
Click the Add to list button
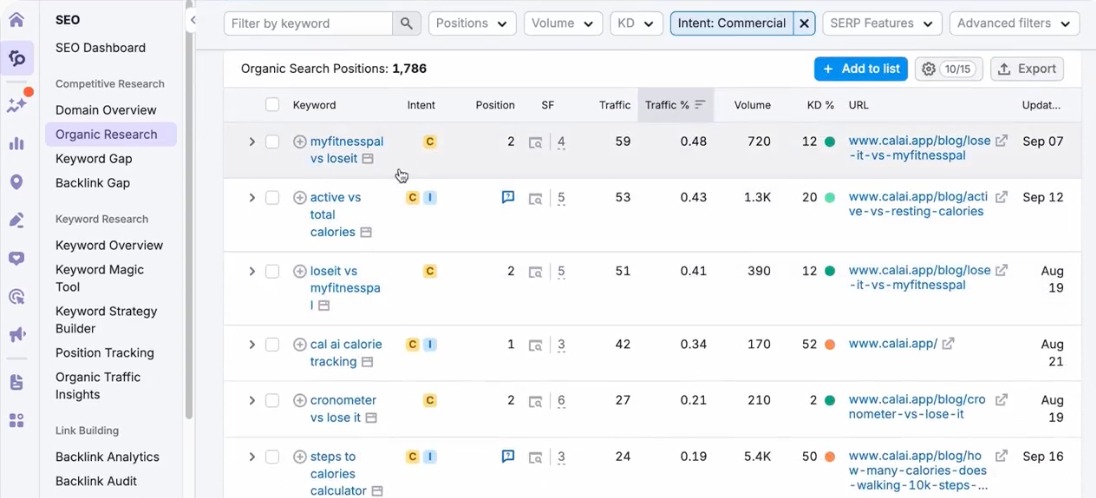[x=860, y=69]
